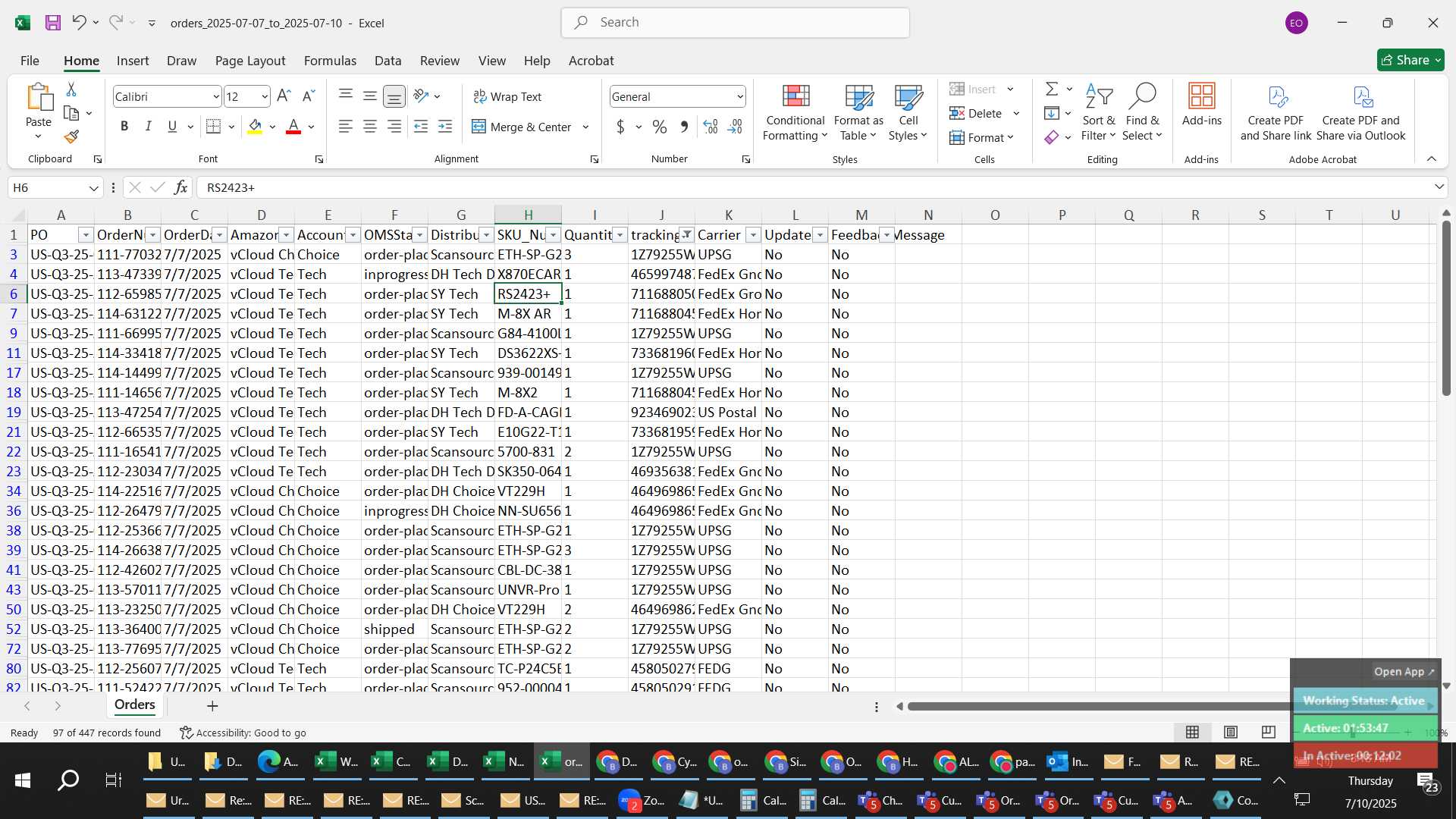
Task: Expand the formula bar
Action: pos(1439,187)
